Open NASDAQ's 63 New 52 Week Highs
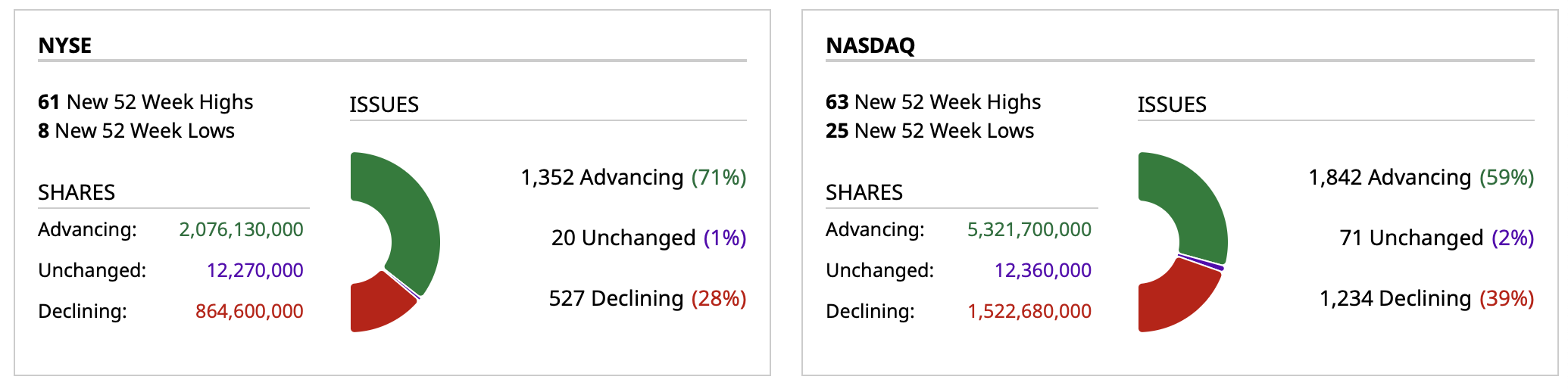This screenshot has width=1568, height=389. tap(933, 102)
